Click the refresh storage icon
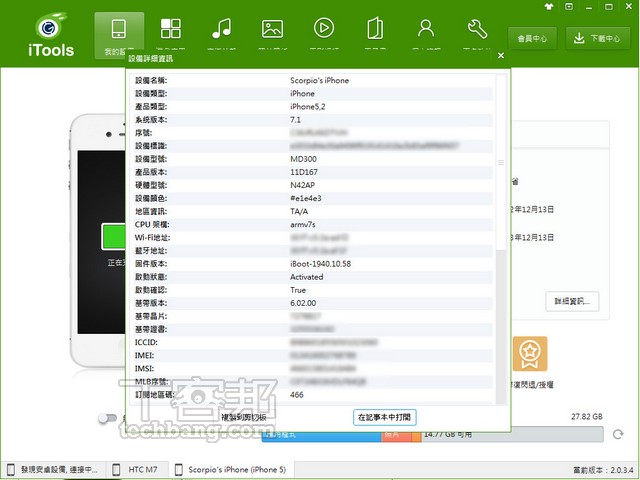Viewport: 640px width, 480px height. [x=618, y=434]
